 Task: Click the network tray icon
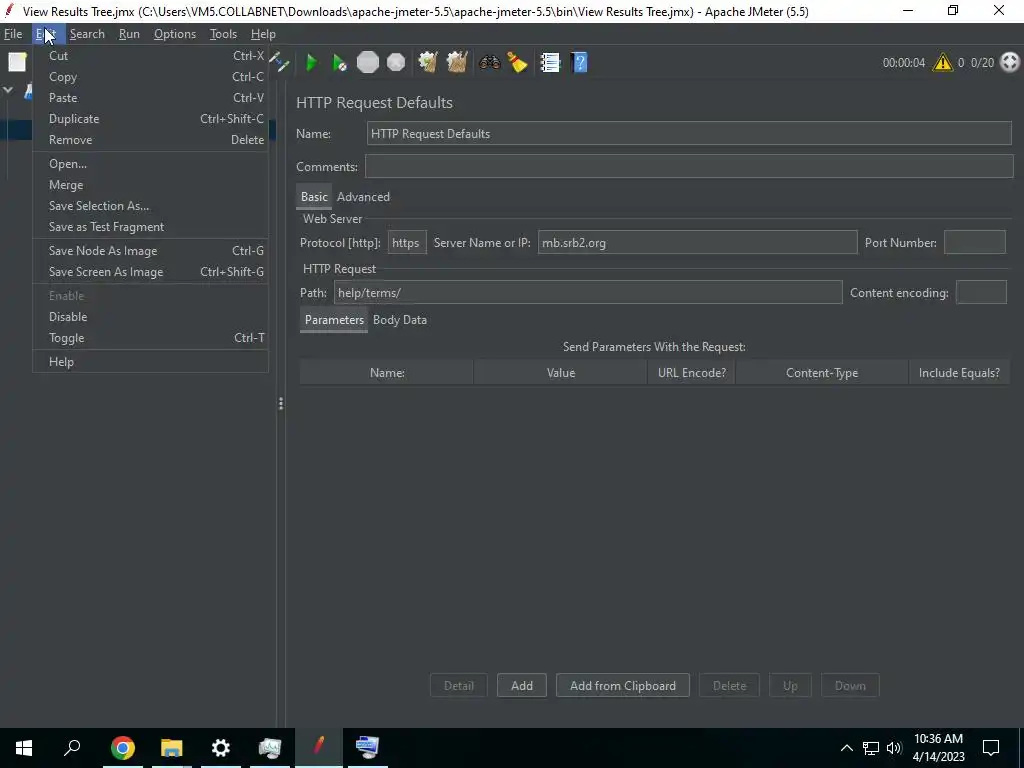click(871, 748)
